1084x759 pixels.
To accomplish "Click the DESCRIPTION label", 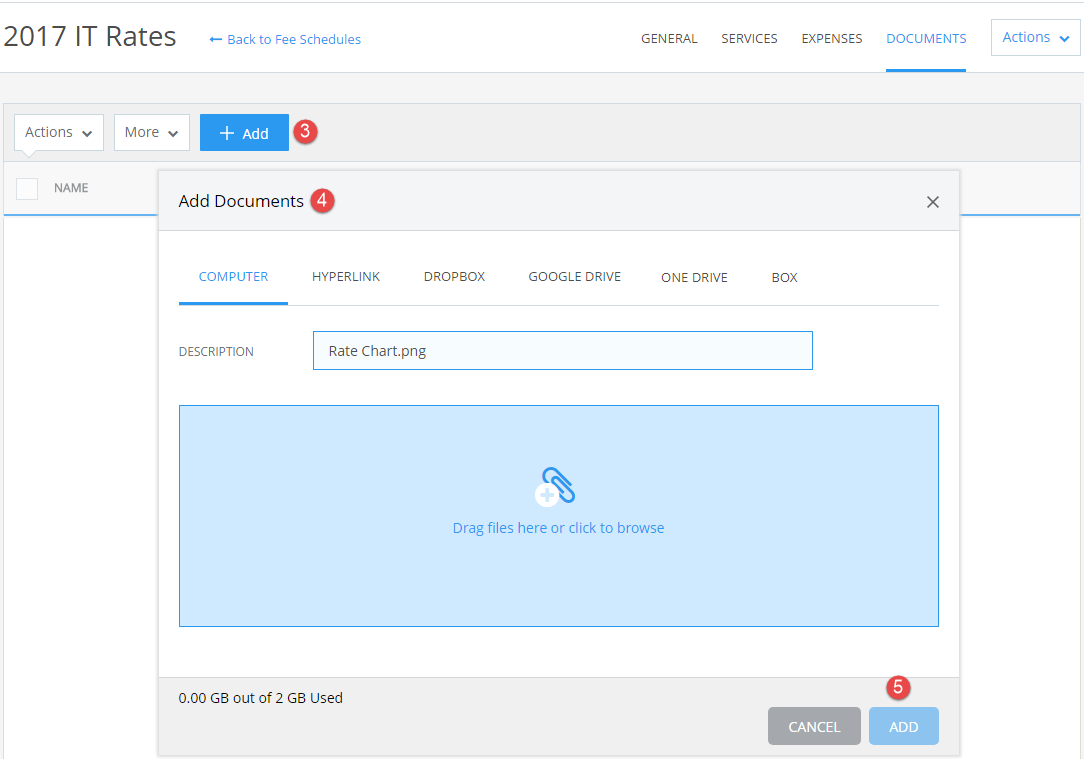I will pyautogui.click(x=216, y=351).
